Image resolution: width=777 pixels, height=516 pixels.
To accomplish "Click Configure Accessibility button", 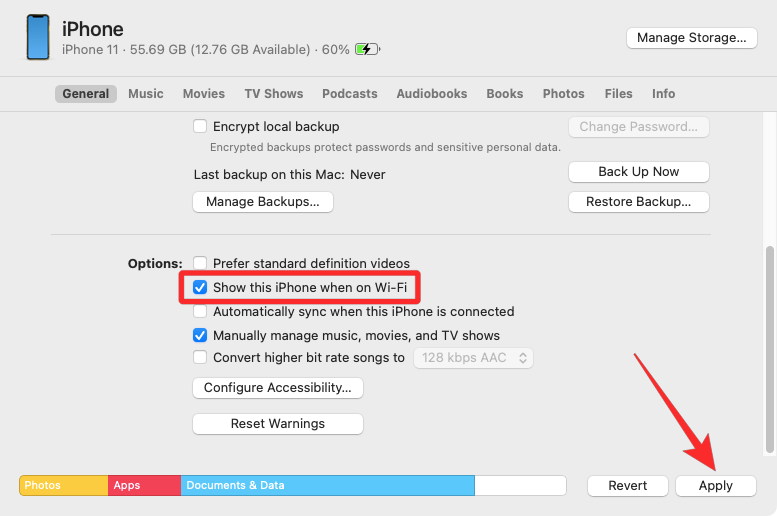I will pyautogui.click(x=278, y=388).
